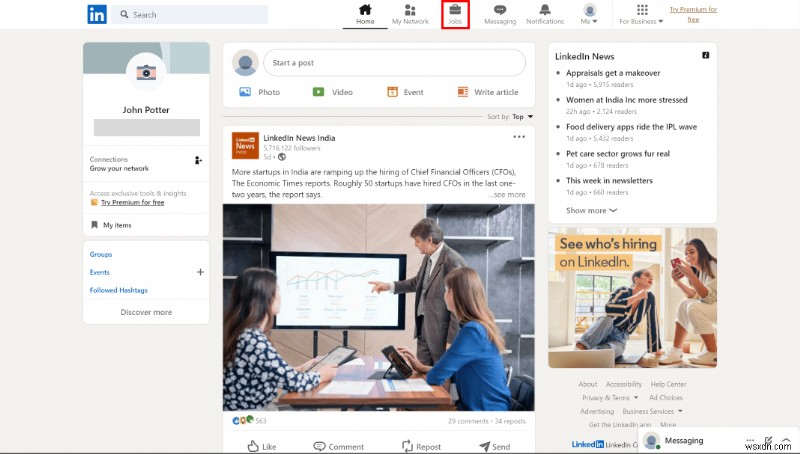Open This week in newsletters
The image size is (800, 454).
(609, 181)
